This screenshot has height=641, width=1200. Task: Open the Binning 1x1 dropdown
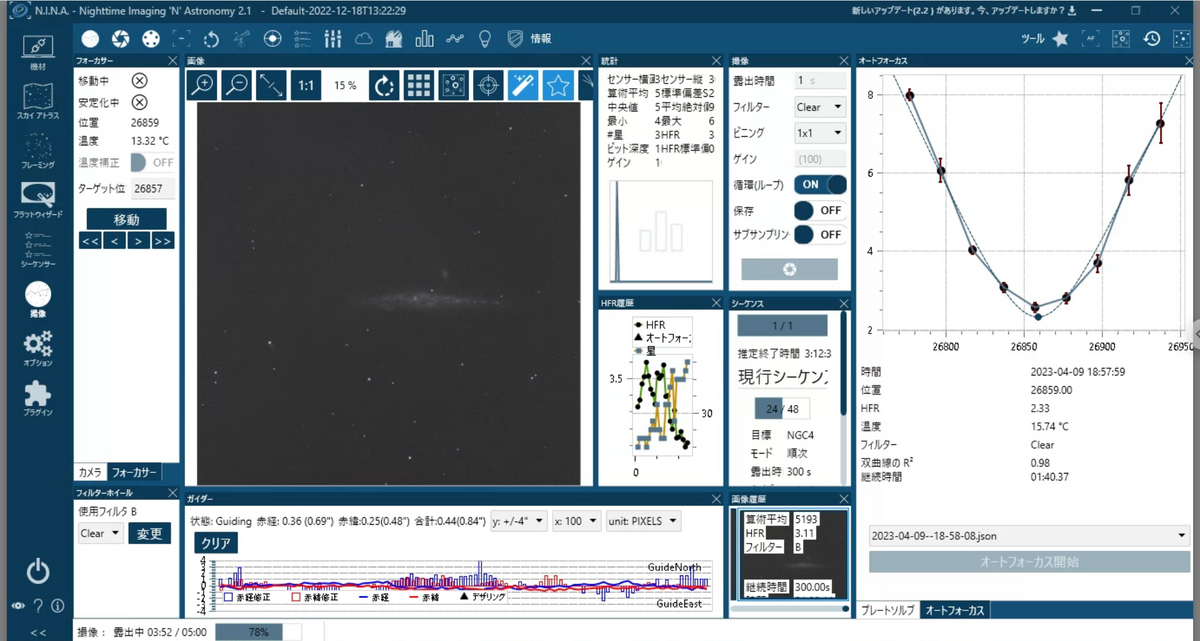click(x=819, y=132)
